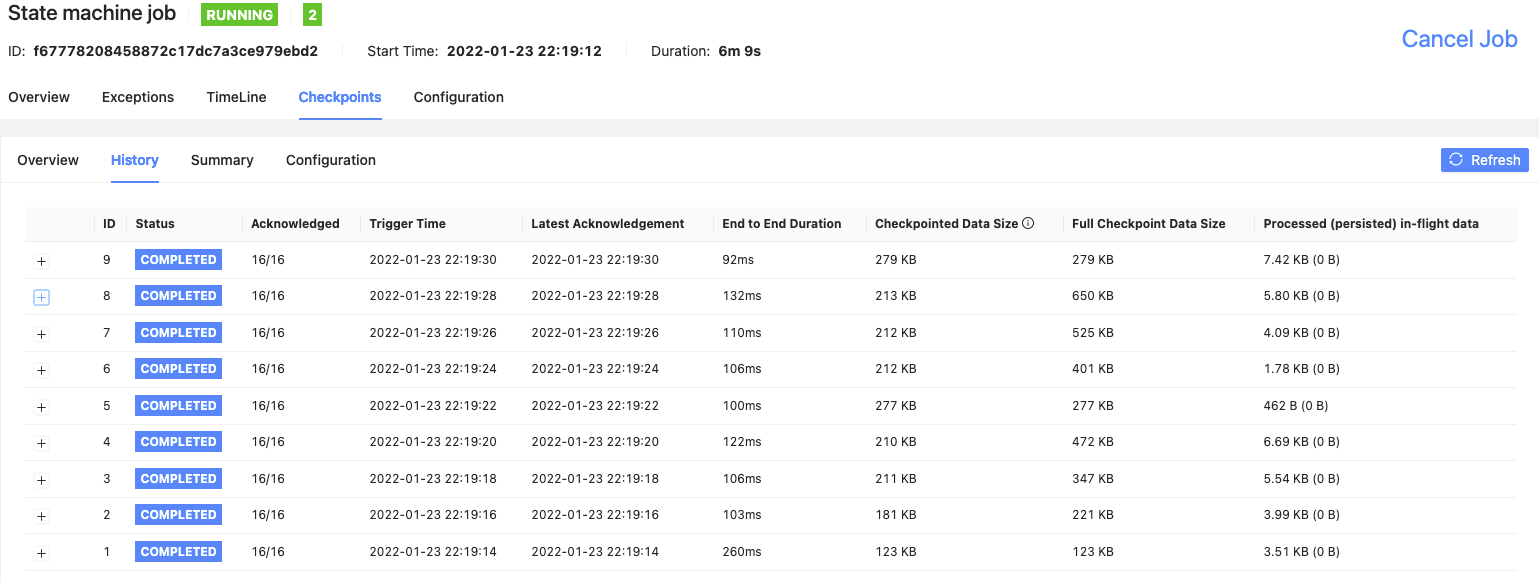
Task: Click the job ID starting with f67778
Action: click(x=175, y=48)
